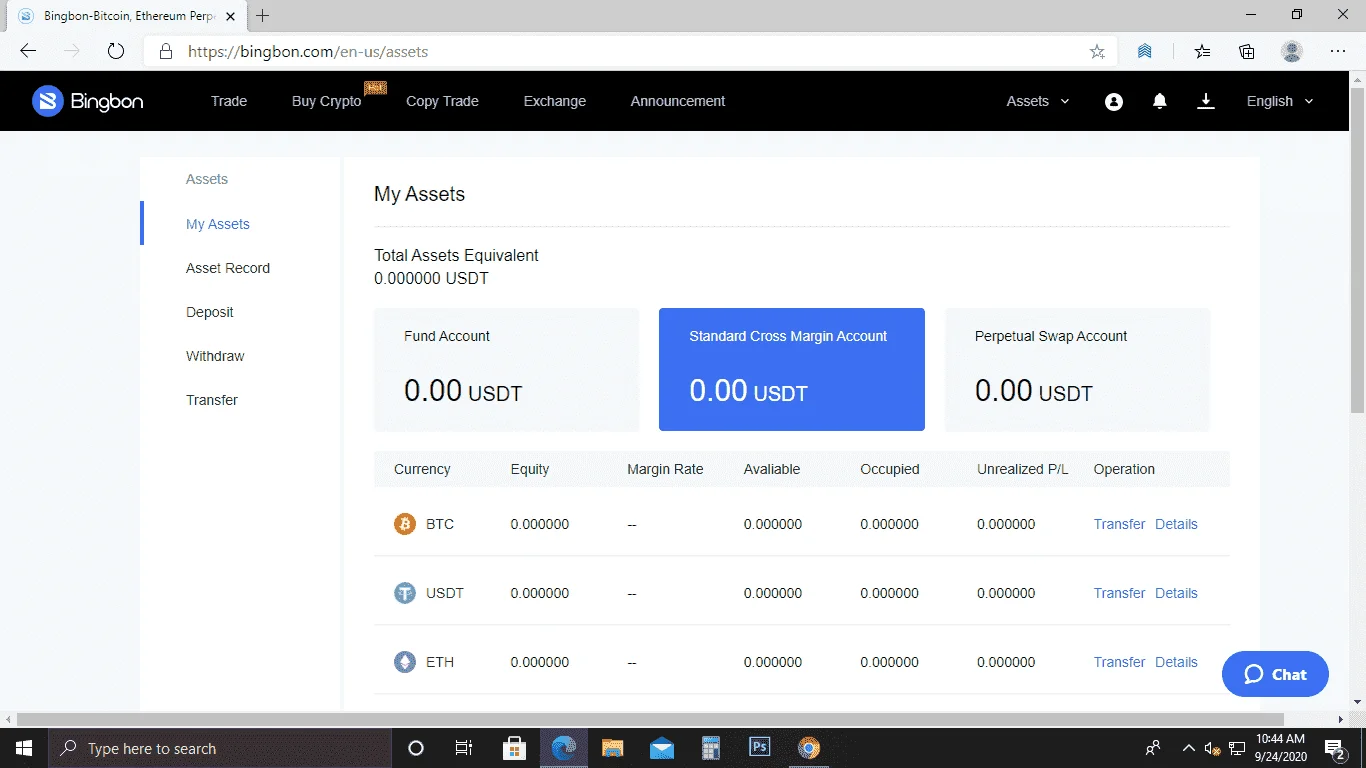This screenshot has height=768, width=1366.
Task: Open the Action Center notifications icon
Action: [1335, 748]
